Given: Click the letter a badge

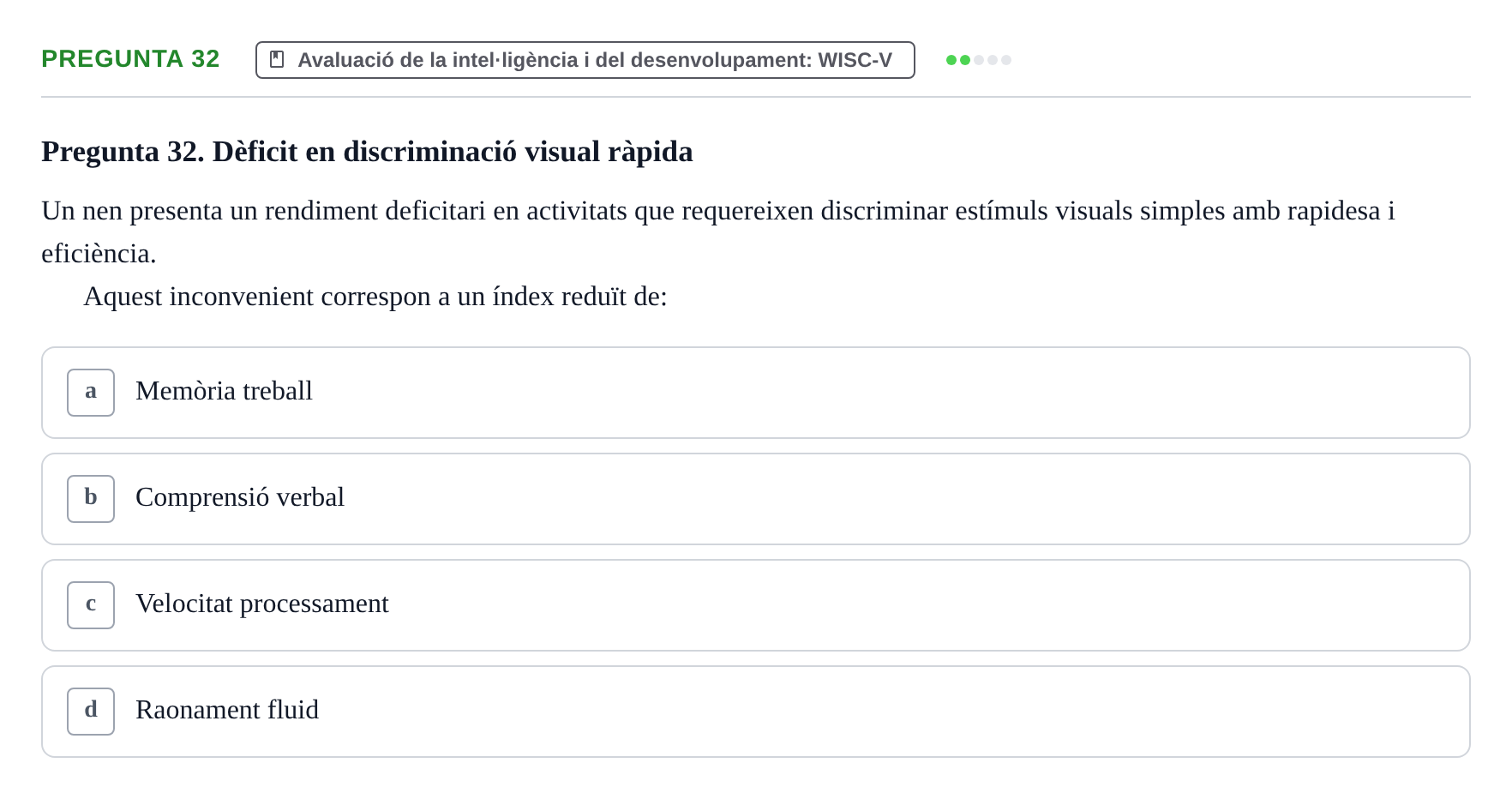Looking at the screenshot, I should (91, 393).
